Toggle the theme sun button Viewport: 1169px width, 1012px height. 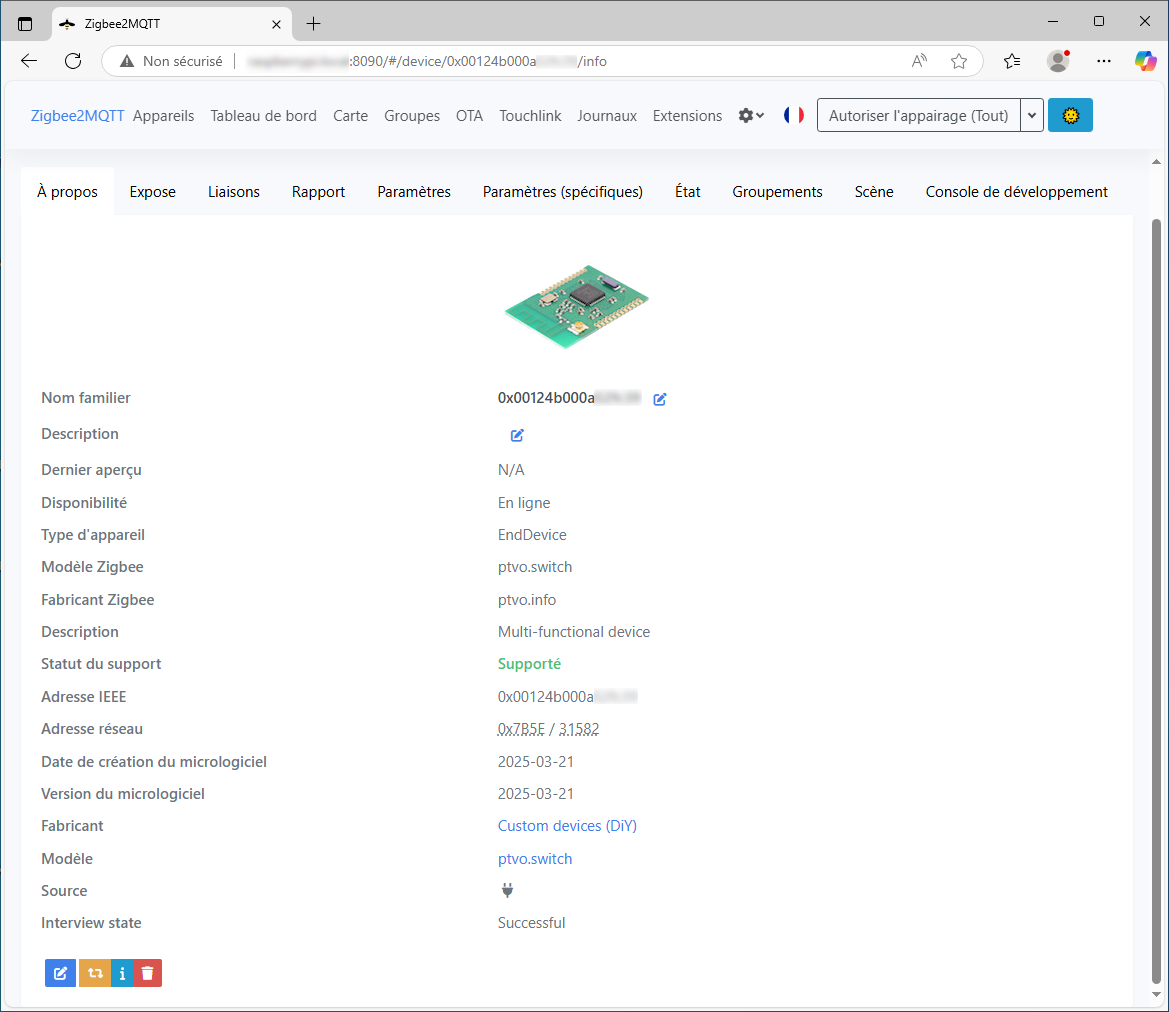(1070, 116)
